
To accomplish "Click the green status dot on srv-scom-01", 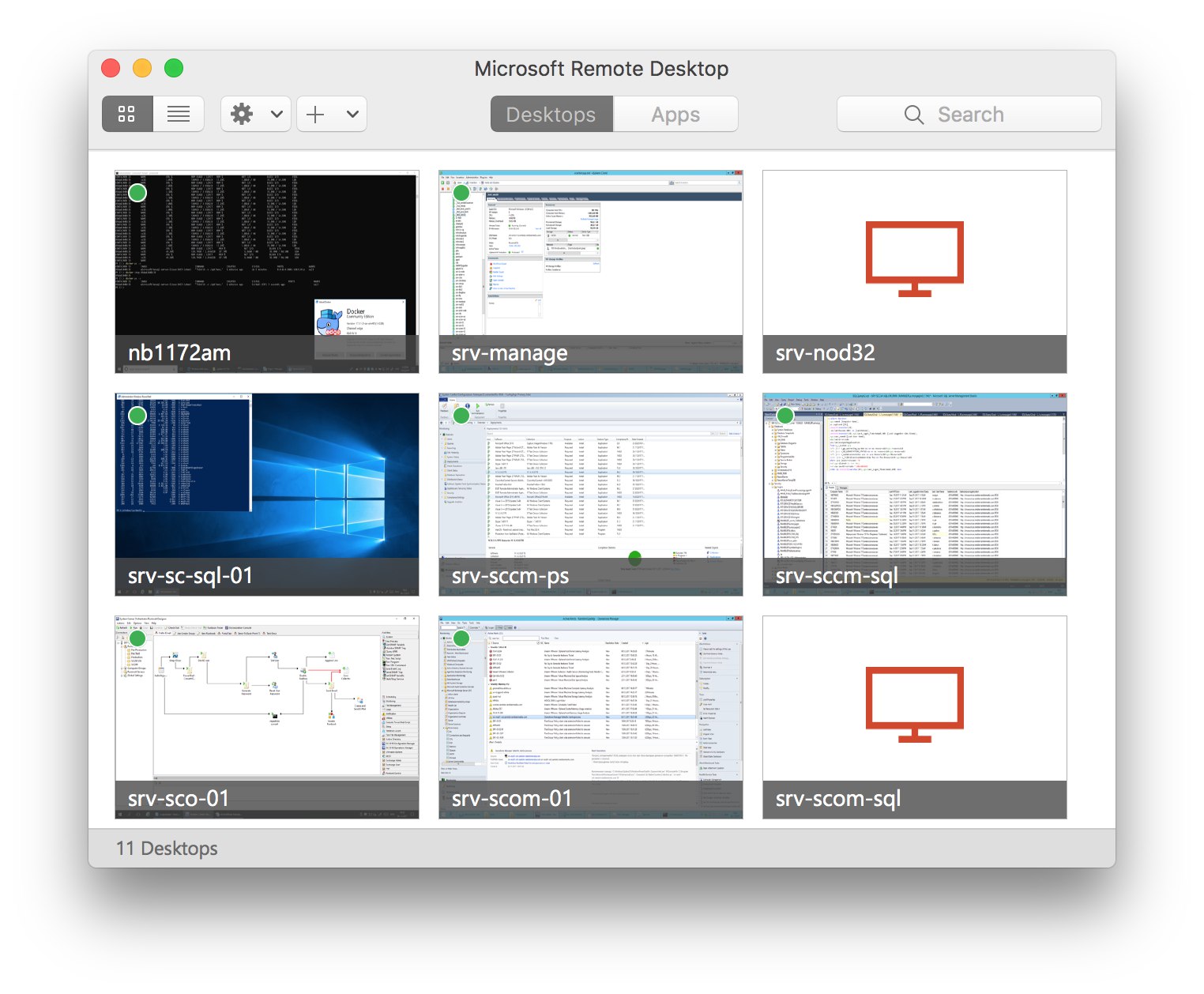I will [x=461, y=638].
